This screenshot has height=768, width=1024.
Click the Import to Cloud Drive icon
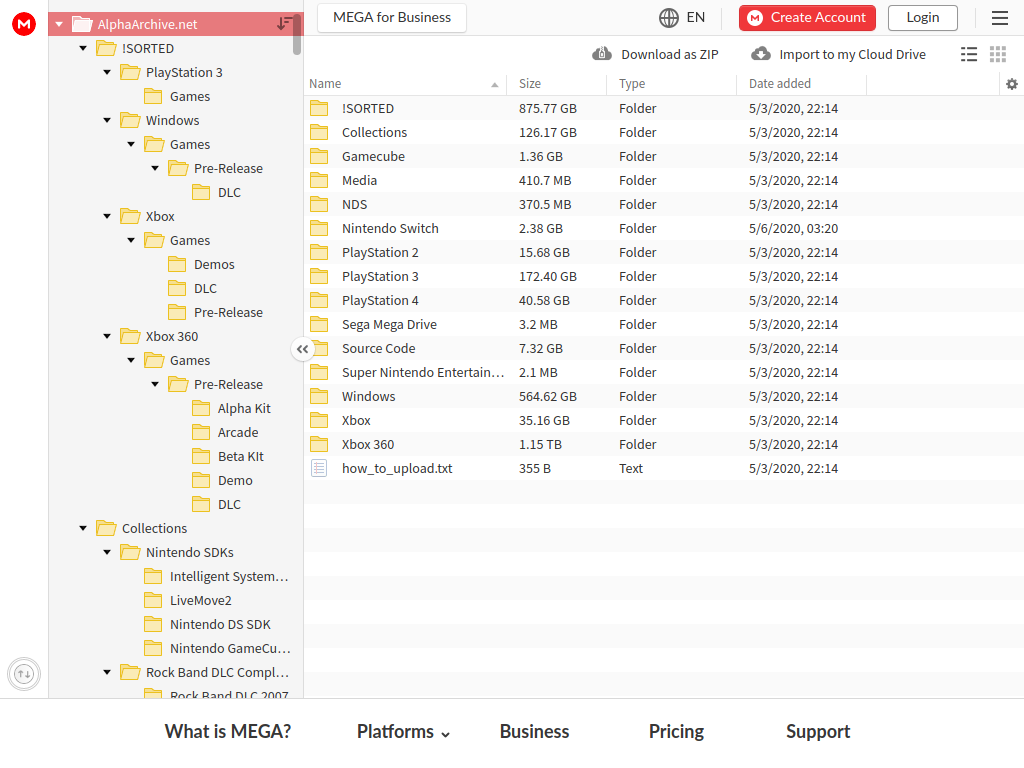click(x=761, y=54)
